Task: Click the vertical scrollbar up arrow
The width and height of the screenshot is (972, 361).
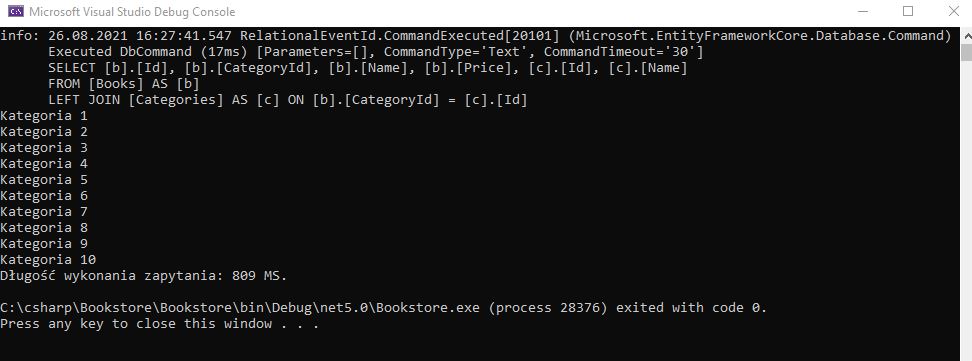Action: tap(966, 35)
